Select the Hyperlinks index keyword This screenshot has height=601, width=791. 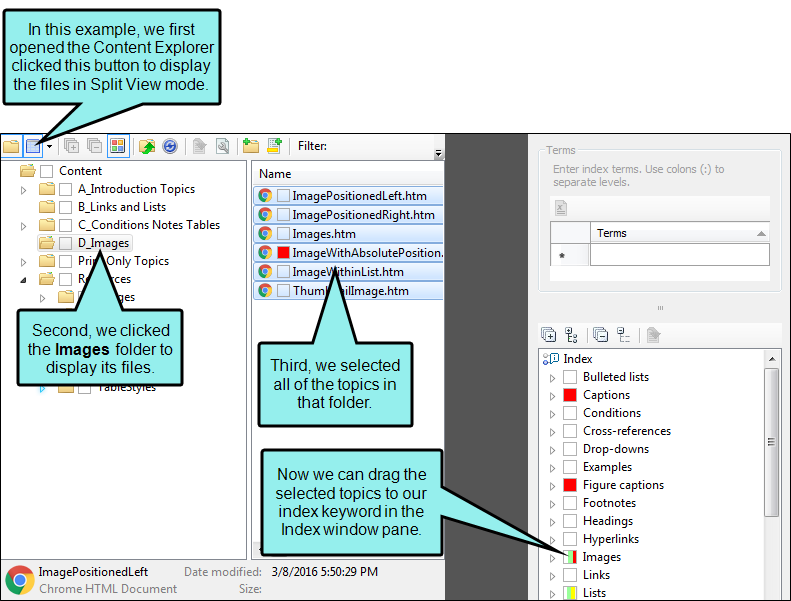613,539
